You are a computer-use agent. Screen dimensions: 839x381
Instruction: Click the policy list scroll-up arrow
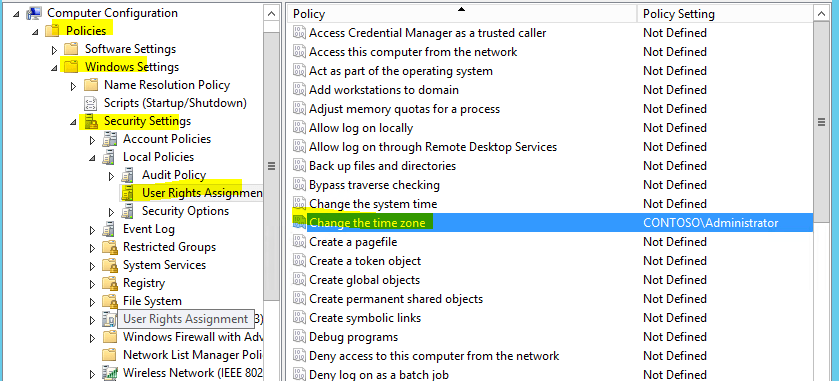(821, 13)
